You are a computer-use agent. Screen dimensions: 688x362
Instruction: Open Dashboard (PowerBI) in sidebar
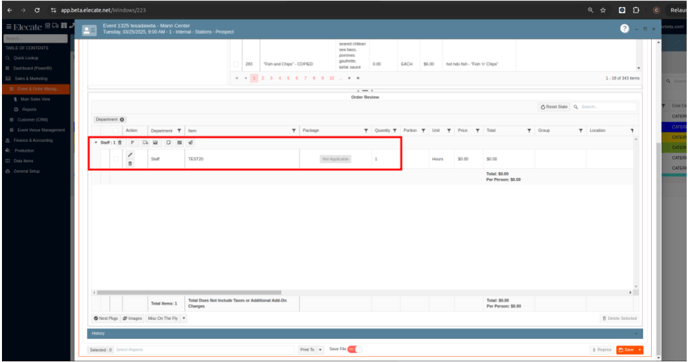click(x=32, y=68)
